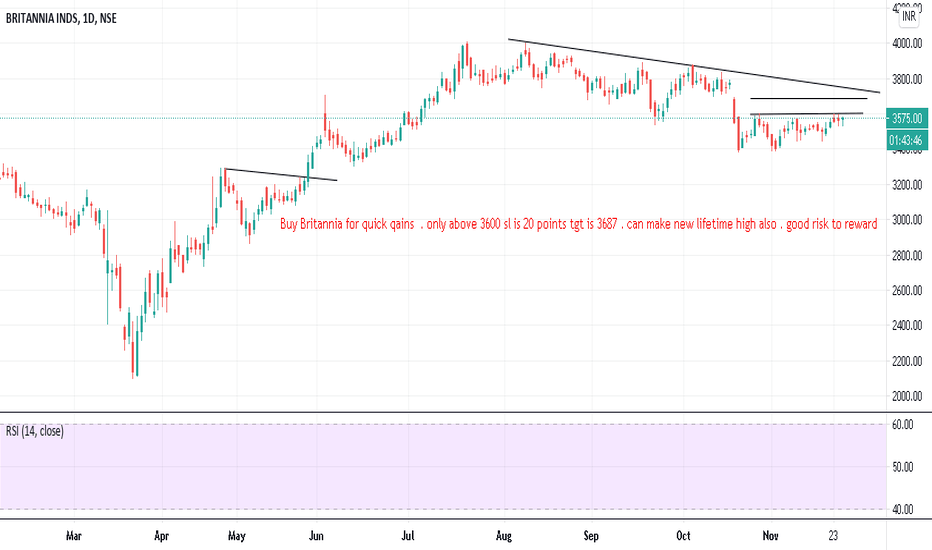Click the 2800.00 price axis label
This screenshot has height=550, width=932.
coord(907,256)
